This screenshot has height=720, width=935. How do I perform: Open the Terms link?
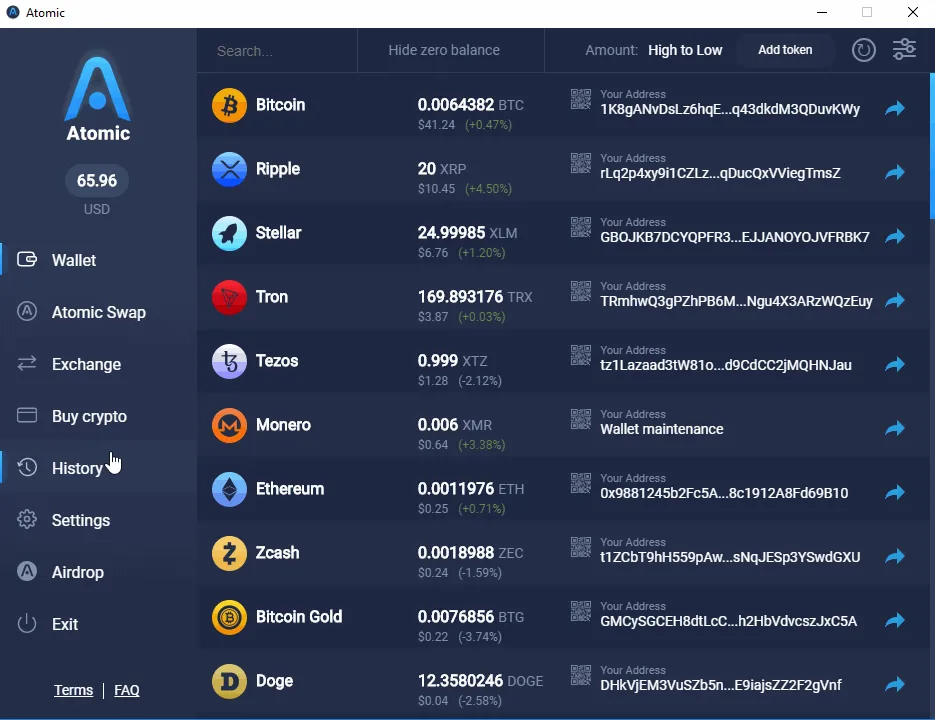[73, 690]
